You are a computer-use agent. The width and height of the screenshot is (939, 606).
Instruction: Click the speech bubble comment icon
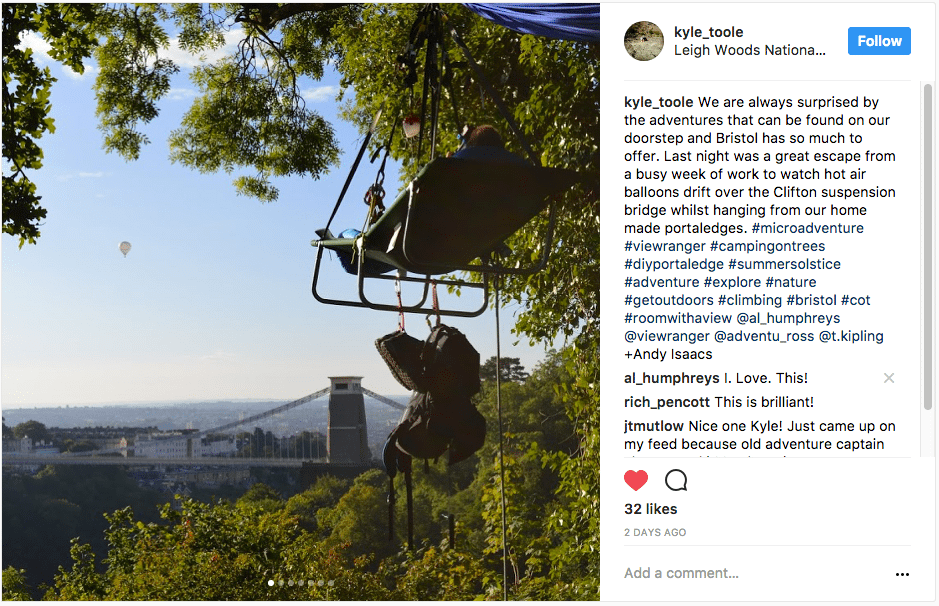click(676, 481)
